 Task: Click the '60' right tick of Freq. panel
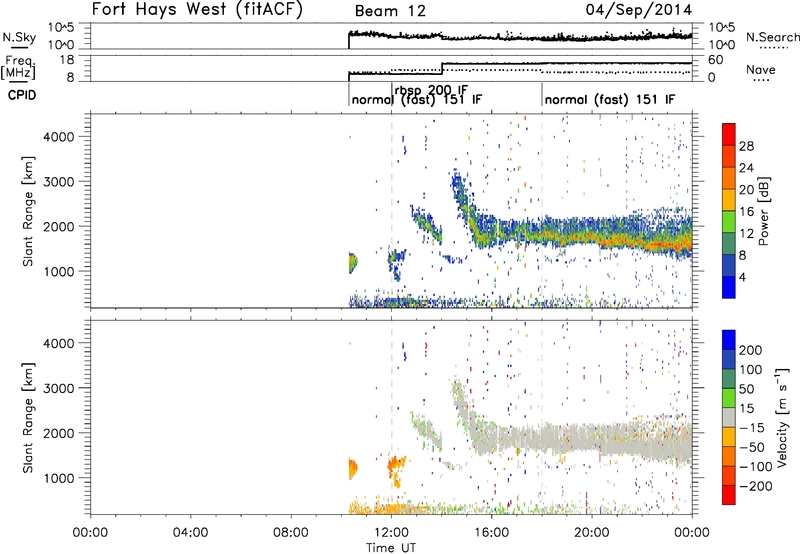pyautogui.click(x=716, y=60)
